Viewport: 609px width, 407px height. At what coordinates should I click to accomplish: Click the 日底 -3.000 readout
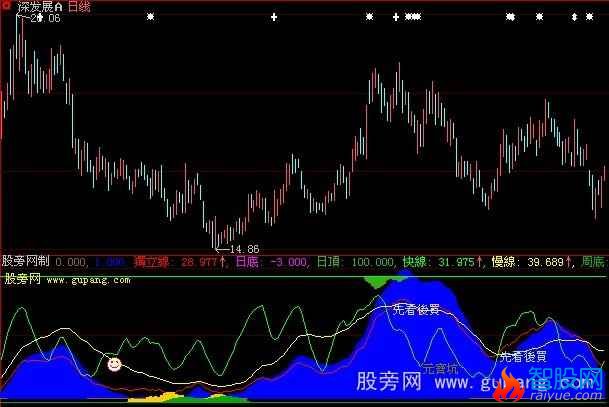point(271,262)
